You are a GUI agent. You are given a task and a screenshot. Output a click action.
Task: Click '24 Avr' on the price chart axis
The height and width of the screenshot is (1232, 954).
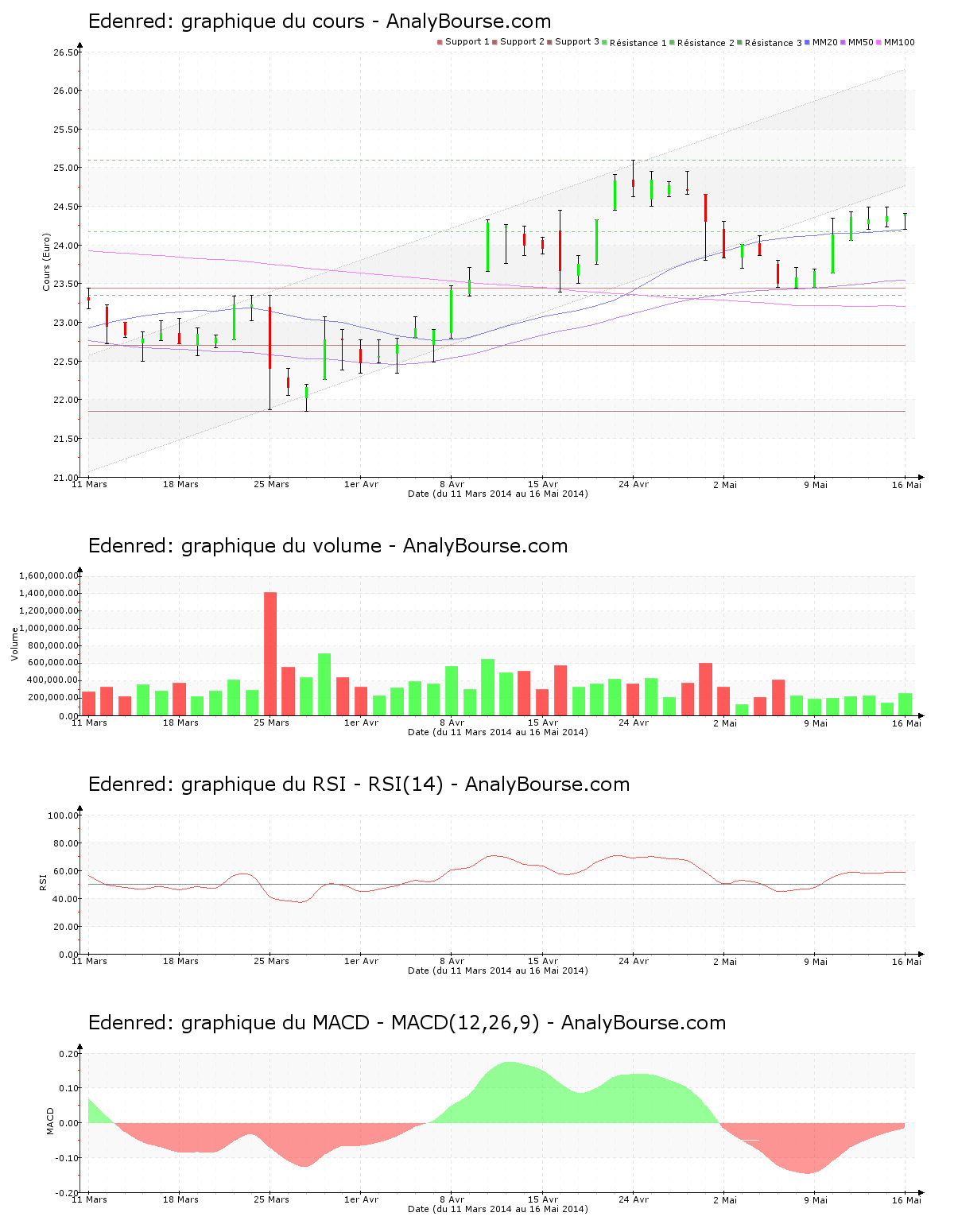(x=634, y=484)
